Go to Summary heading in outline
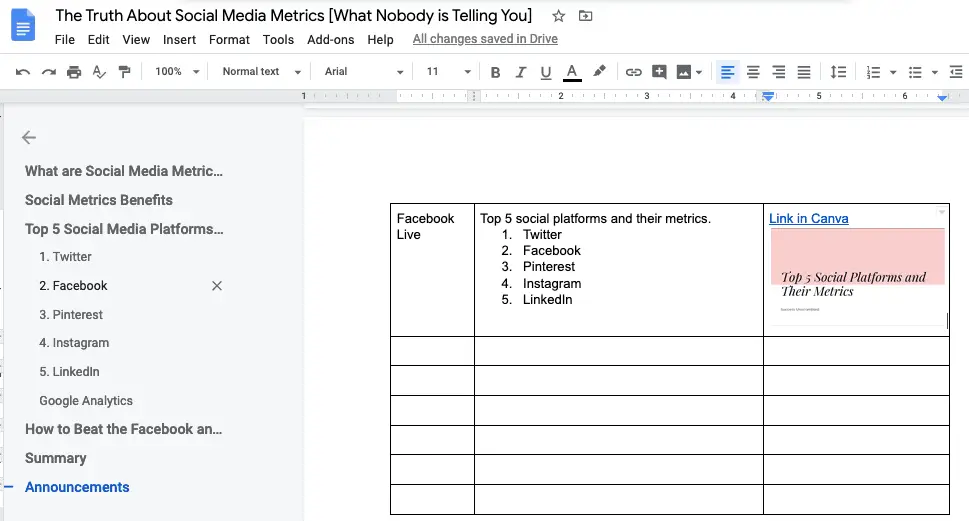969x521 pixels. click(x=56, y=459)
